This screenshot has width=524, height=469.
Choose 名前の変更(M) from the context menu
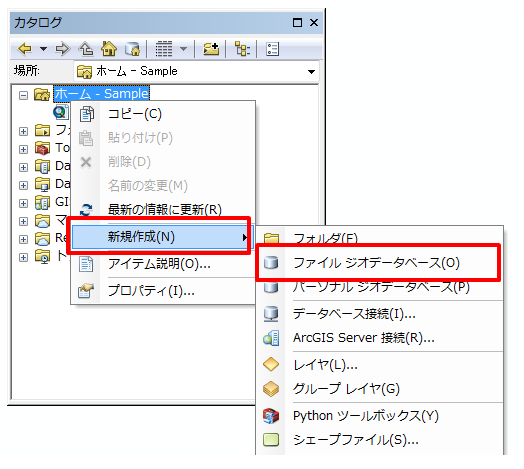coord(163,186)
